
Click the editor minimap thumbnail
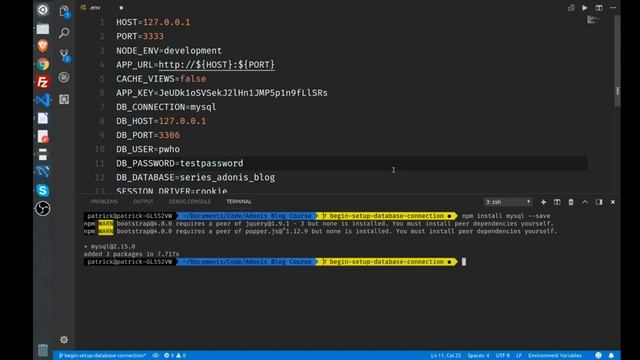(x=593, y=20)
